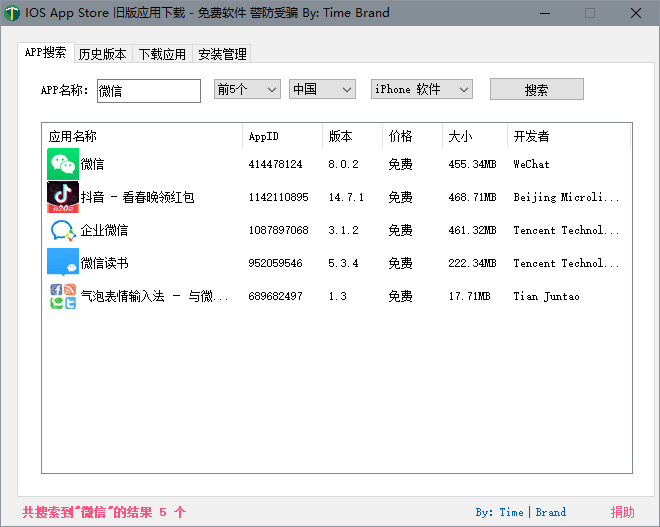Viewport: 660px width, 527px height.
Task: Sort by 版本 column header
Action: coord(352,136)
